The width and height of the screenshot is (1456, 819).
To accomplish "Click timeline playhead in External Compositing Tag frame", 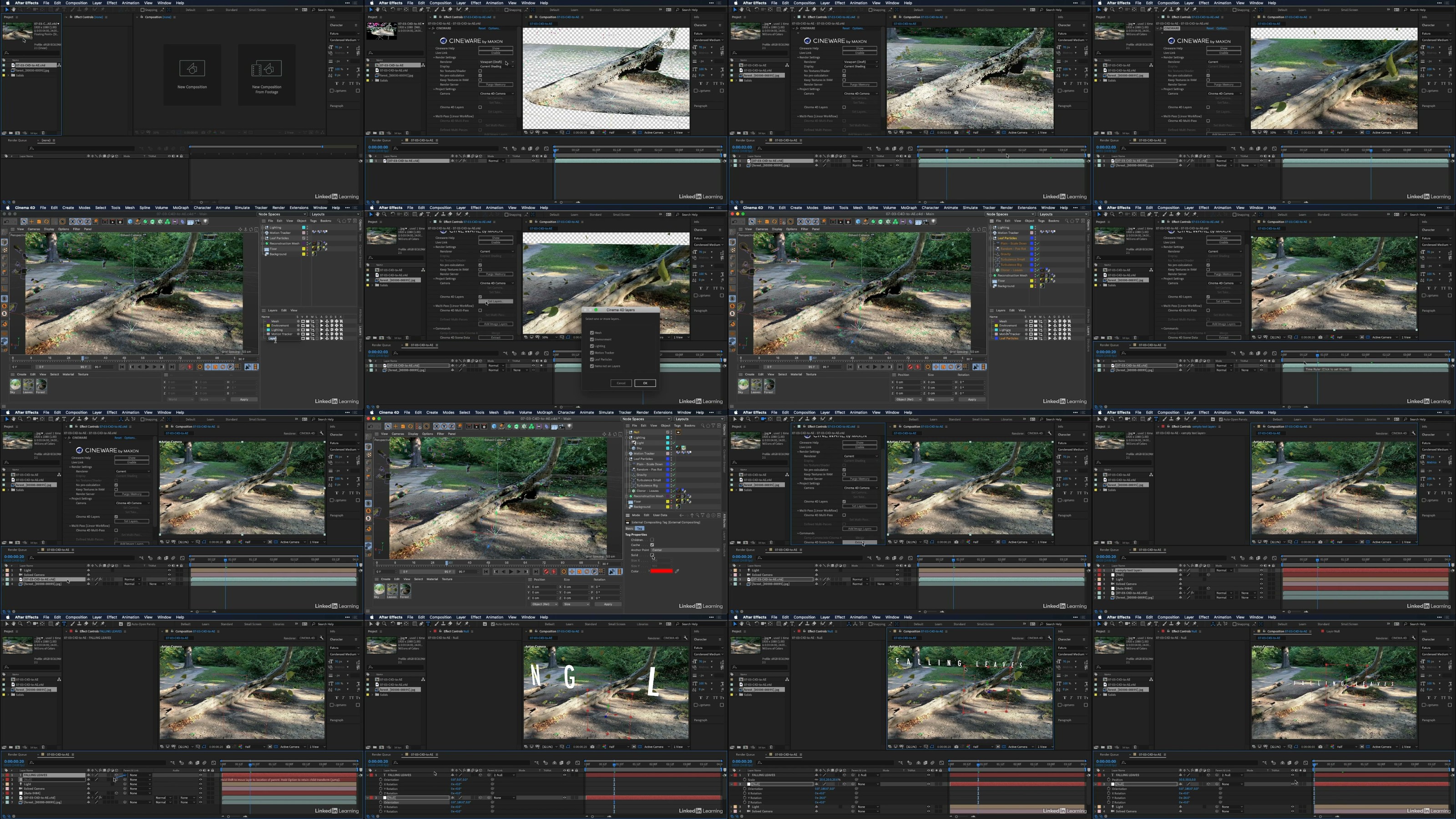I will (448, 563).
